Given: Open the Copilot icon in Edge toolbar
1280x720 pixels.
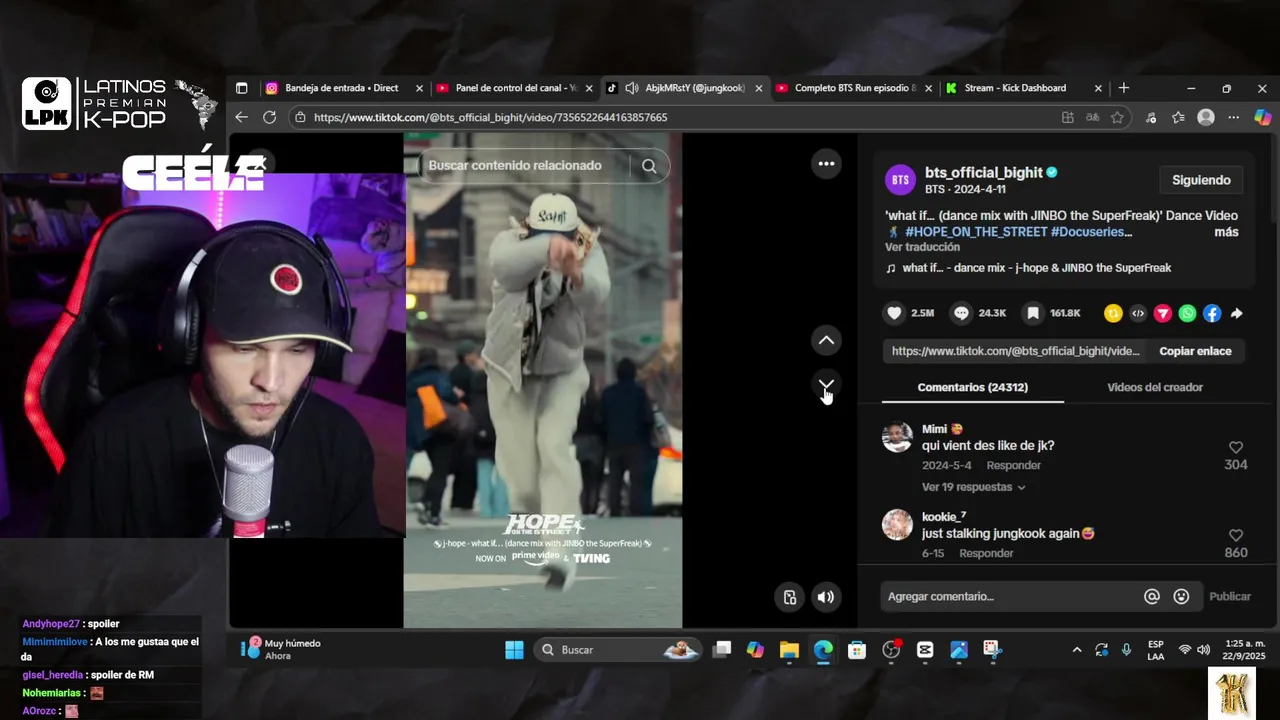Looking at the screenshot, I should point(1263,117).
